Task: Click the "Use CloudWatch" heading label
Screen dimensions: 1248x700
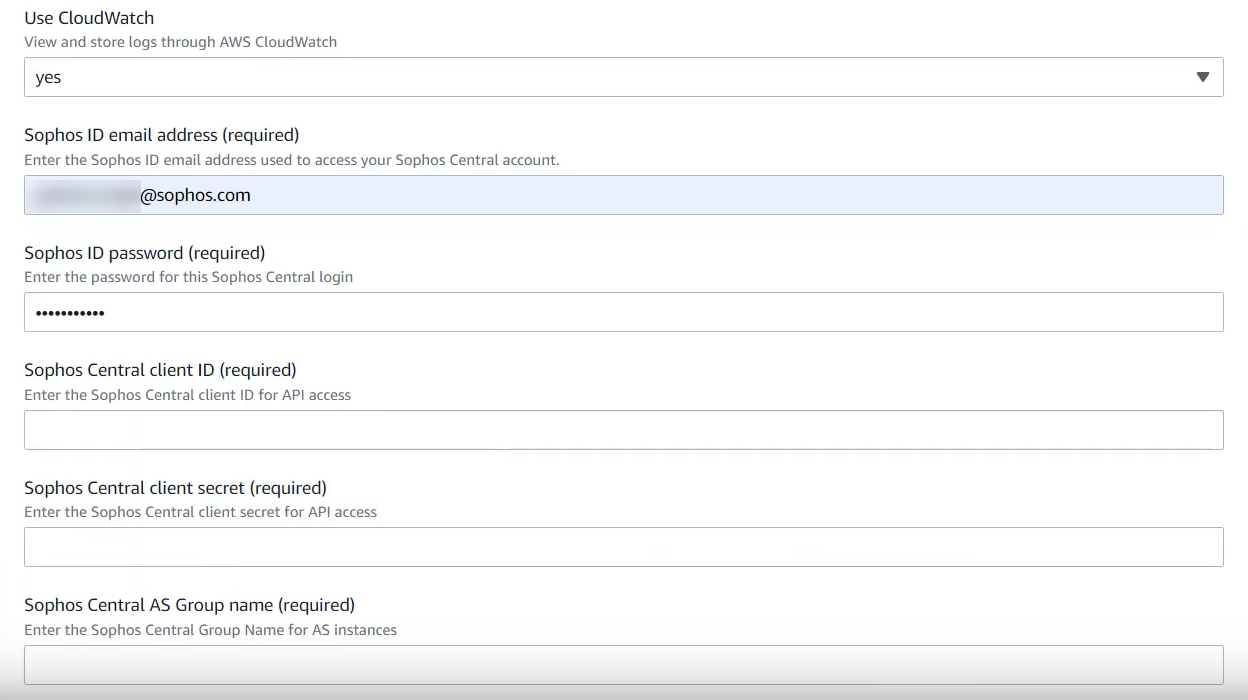Action: [89, 18]
